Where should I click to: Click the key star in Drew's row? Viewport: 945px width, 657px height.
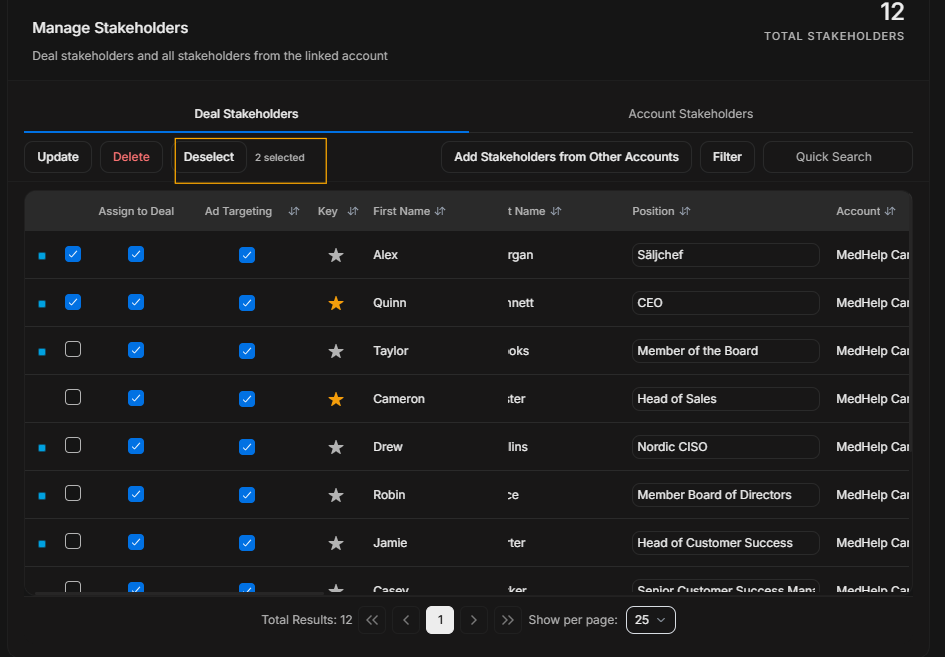pyautogui.click(x=336, y=447)
